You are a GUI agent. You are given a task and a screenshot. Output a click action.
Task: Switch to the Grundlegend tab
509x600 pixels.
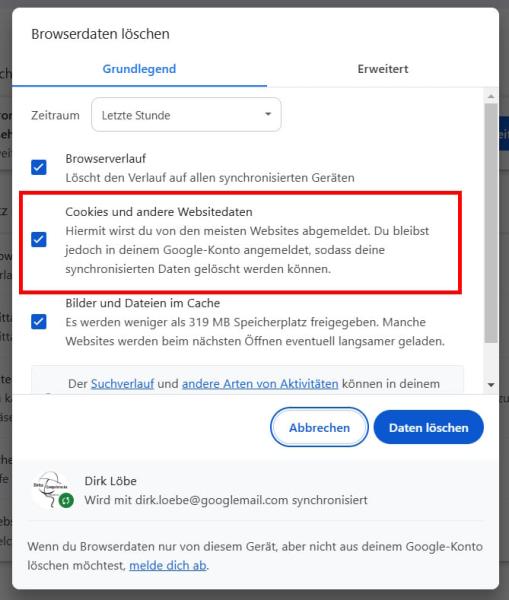tap(139, 69)
